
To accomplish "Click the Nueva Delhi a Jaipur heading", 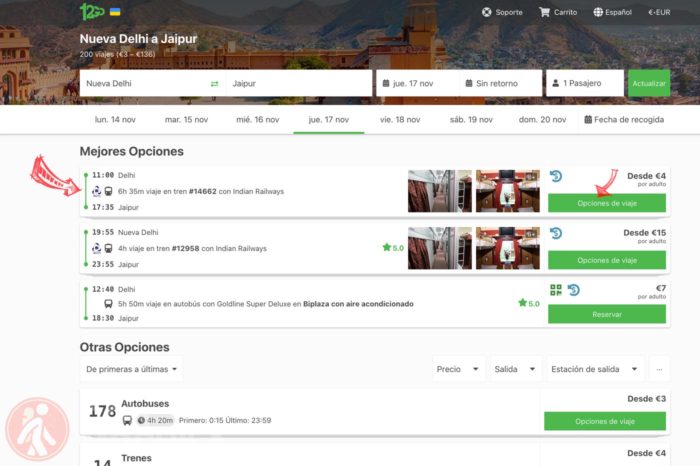I will pos(138,39).
